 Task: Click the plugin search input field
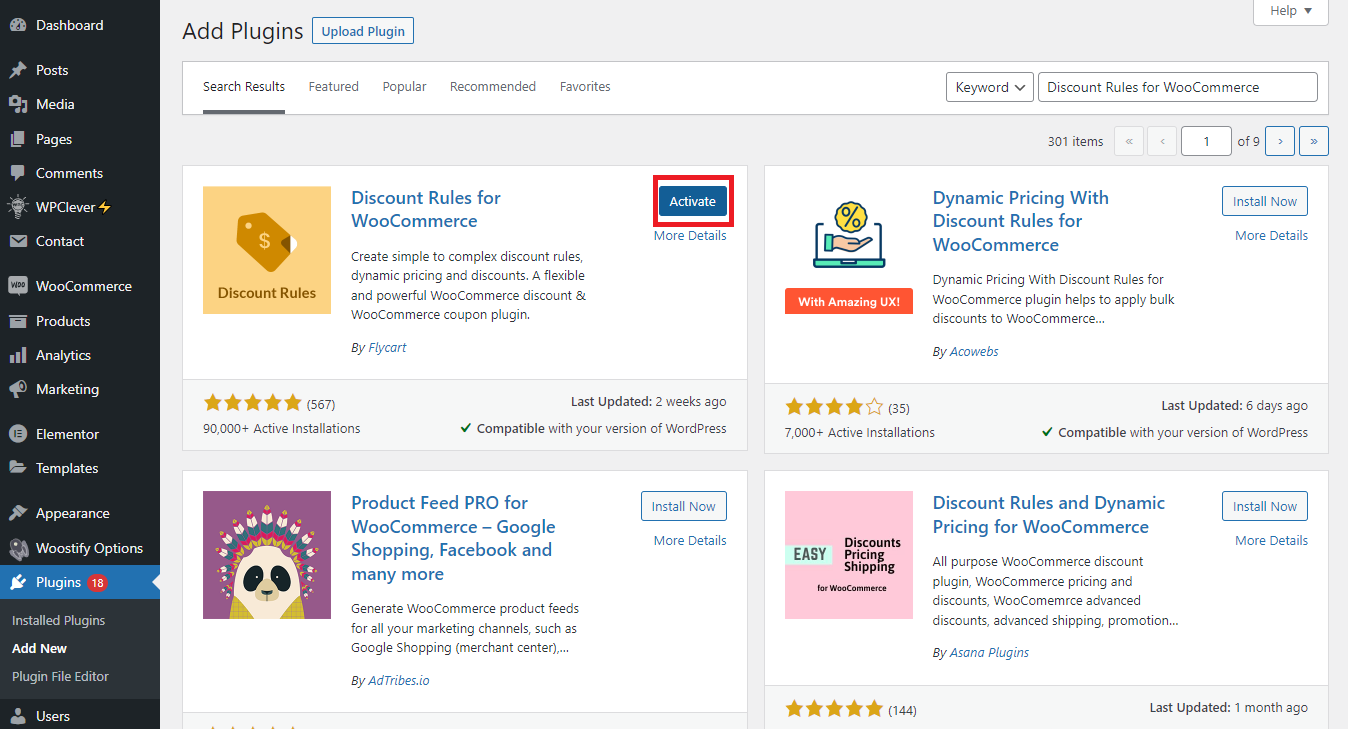(x=1178, y=87)
